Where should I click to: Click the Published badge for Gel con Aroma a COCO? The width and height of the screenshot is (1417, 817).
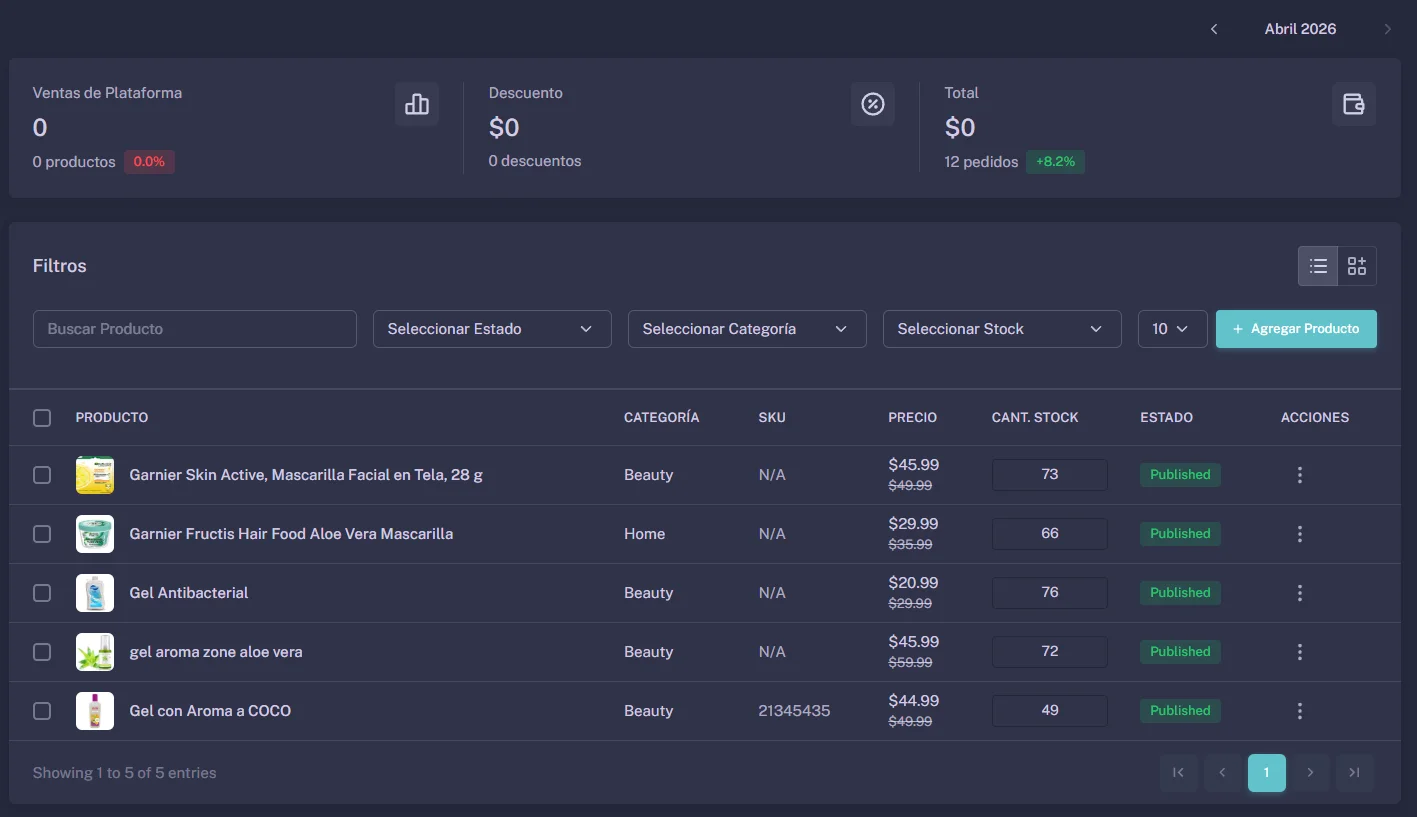click(x=1180, y=711)
